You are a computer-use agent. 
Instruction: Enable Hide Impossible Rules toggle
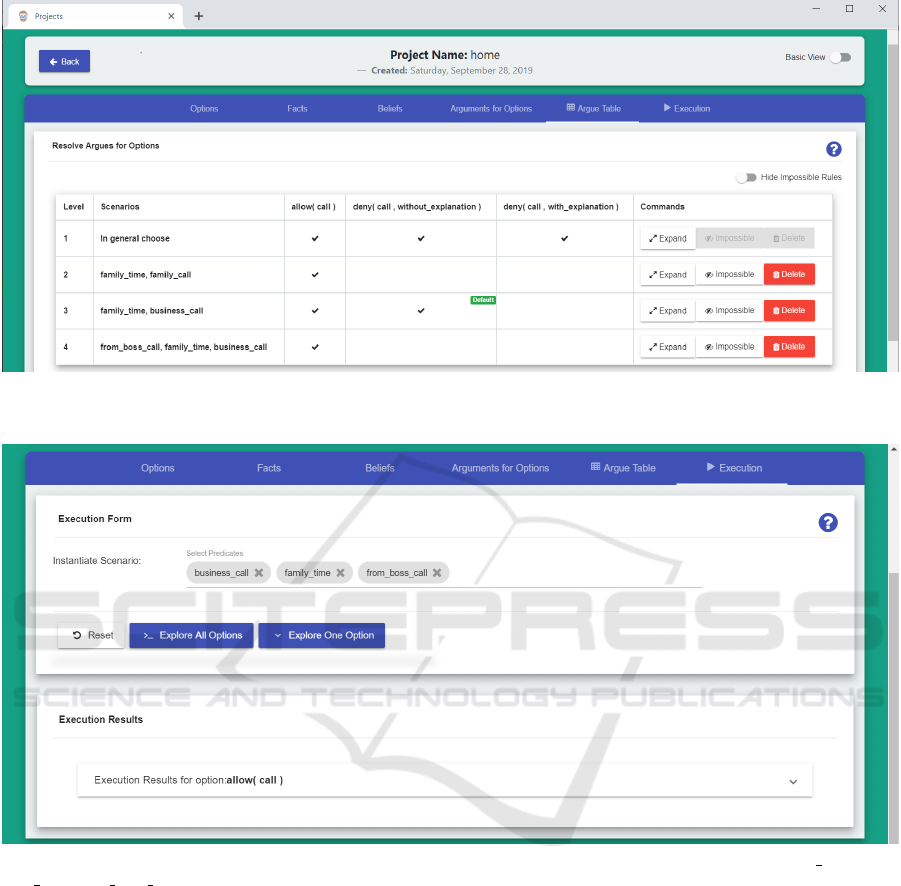coord(746,177)
